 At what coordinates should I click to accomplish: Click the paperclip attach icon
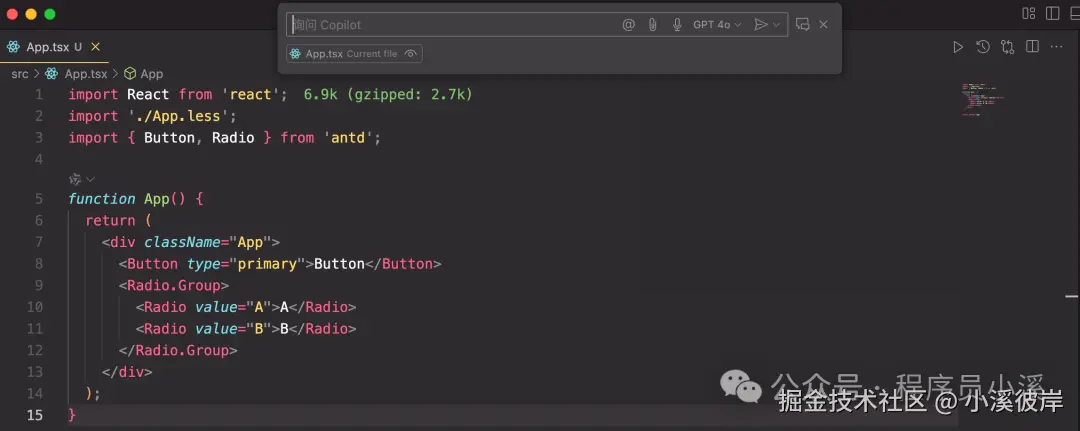click(652, 25)
